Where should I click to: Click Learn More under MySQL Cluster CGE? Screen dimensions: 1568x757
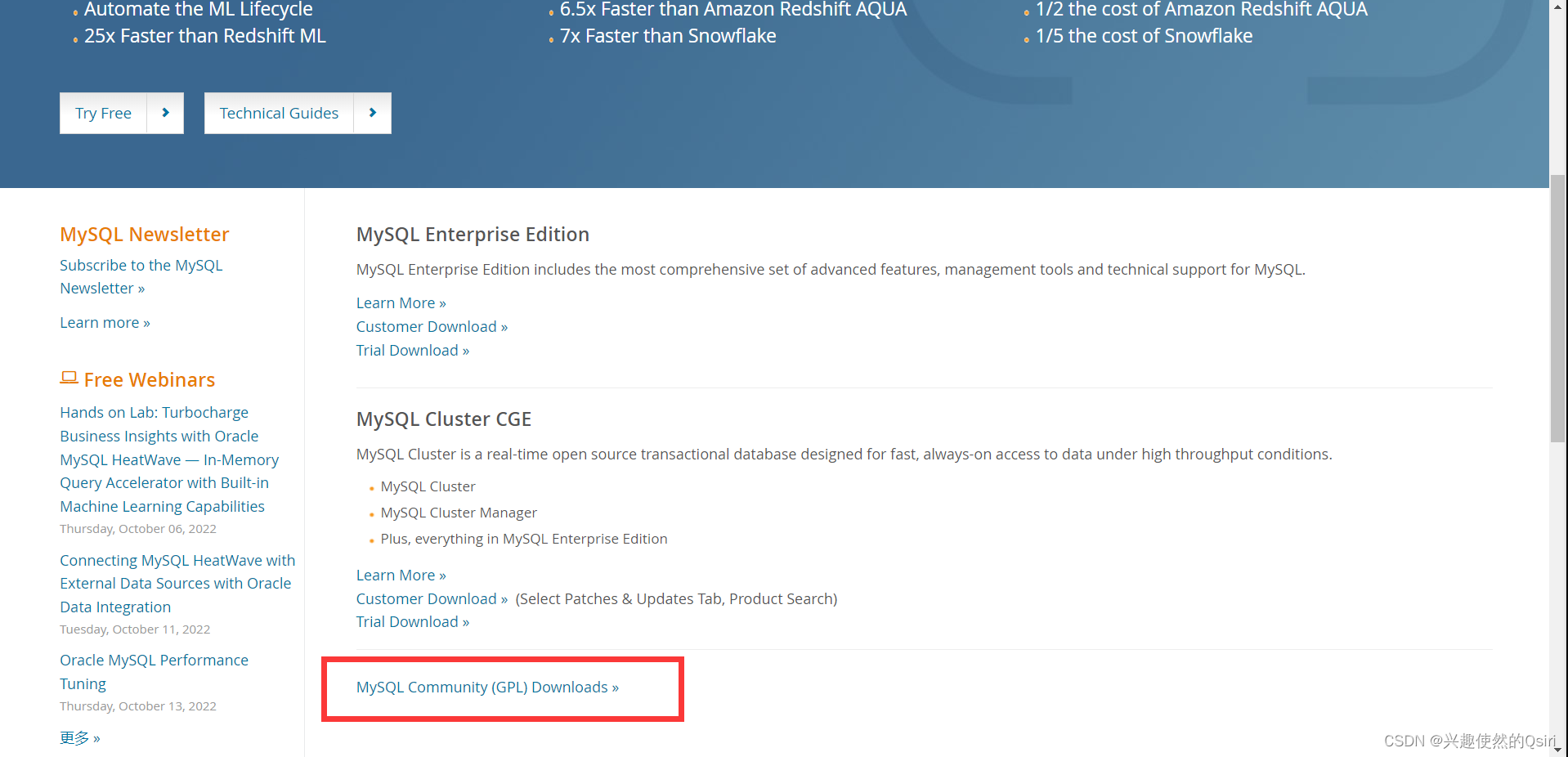pyautogui.click(x=401, y=575)
